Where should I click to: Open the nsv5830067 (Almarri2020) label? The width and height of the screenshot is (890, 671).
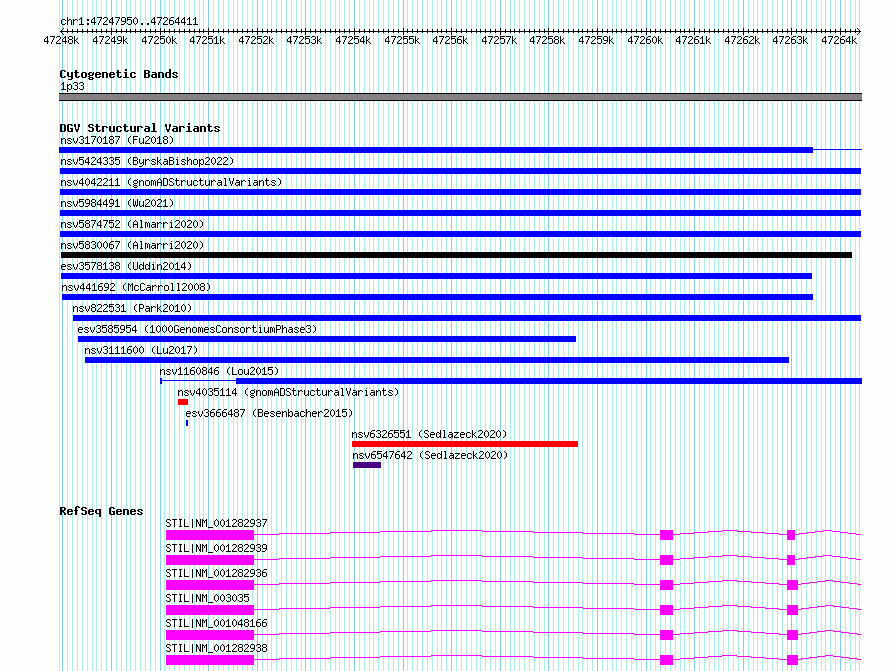point(132,245)
